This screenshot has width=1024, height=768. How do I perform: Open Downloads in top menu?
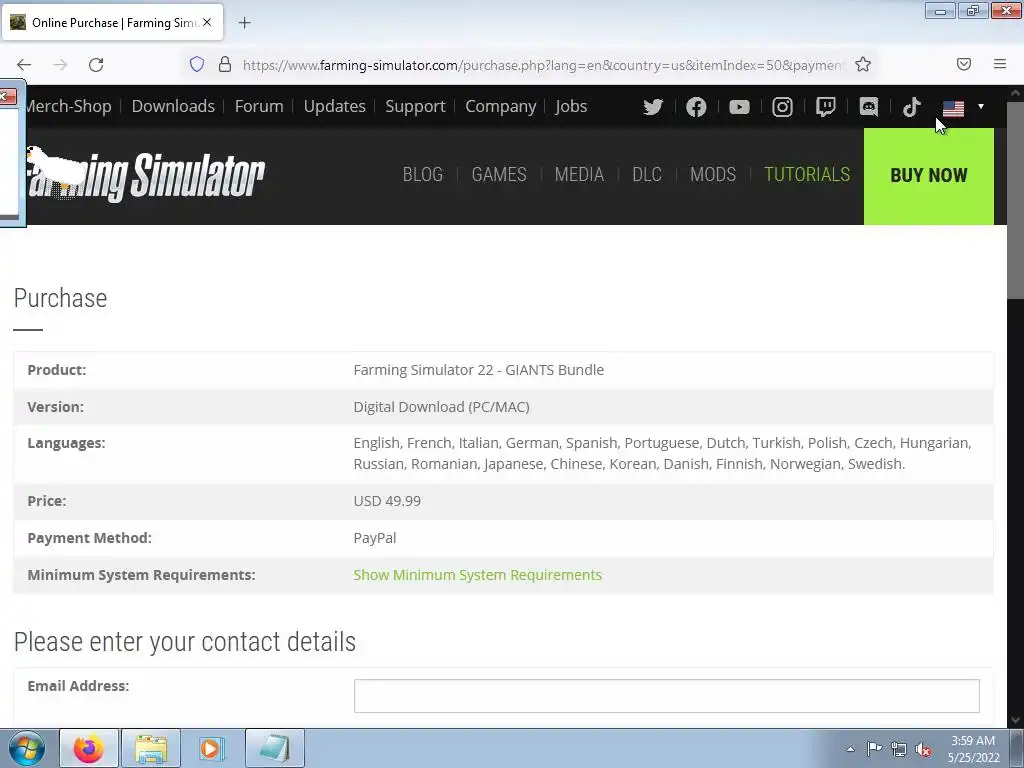coord(173,106)
